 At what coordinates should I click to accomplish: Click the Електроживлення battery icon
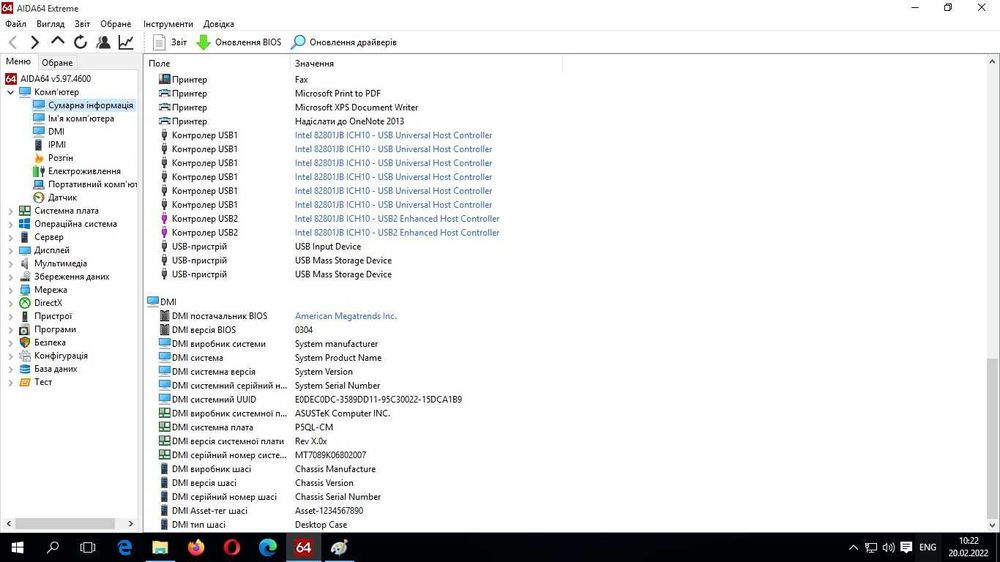click(x=39, y=171)
